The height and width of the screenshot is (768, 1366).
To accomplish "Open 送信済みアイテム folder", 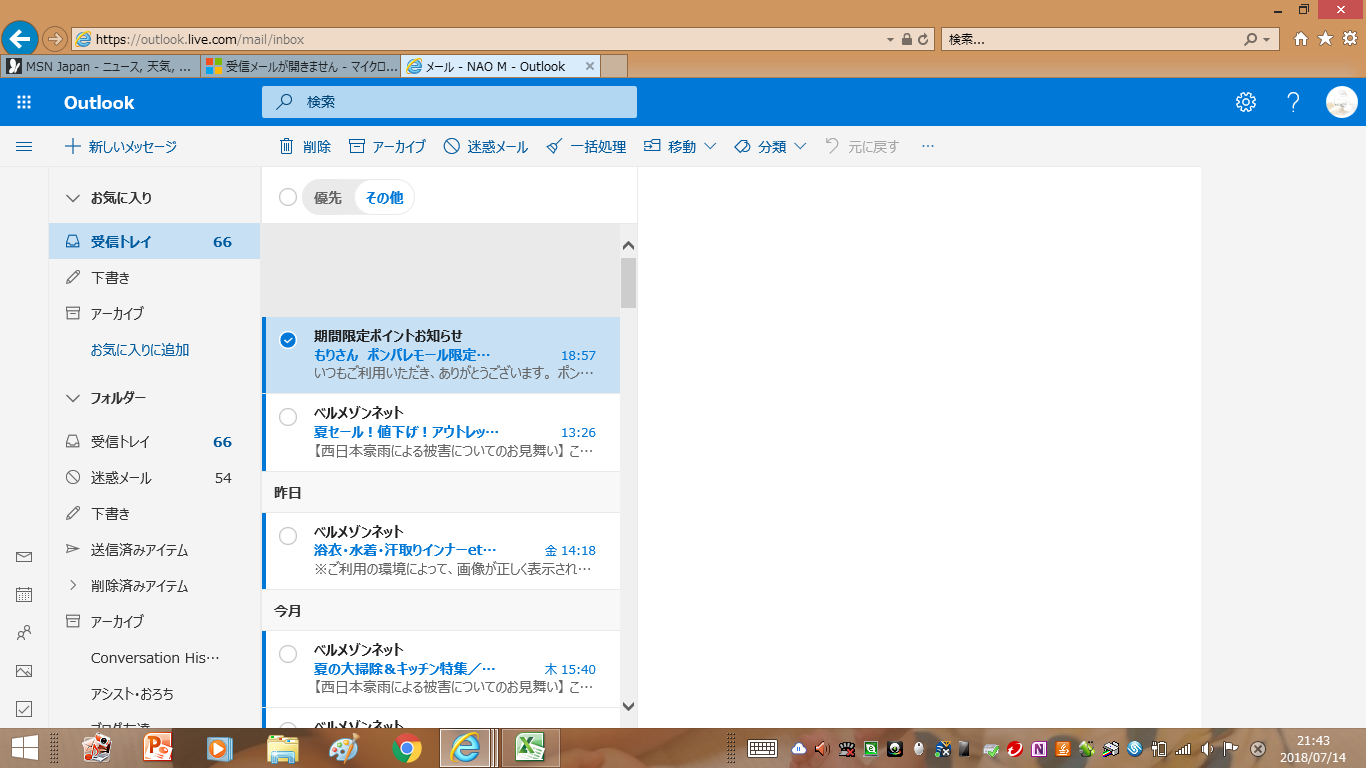I will pos(154,550).
